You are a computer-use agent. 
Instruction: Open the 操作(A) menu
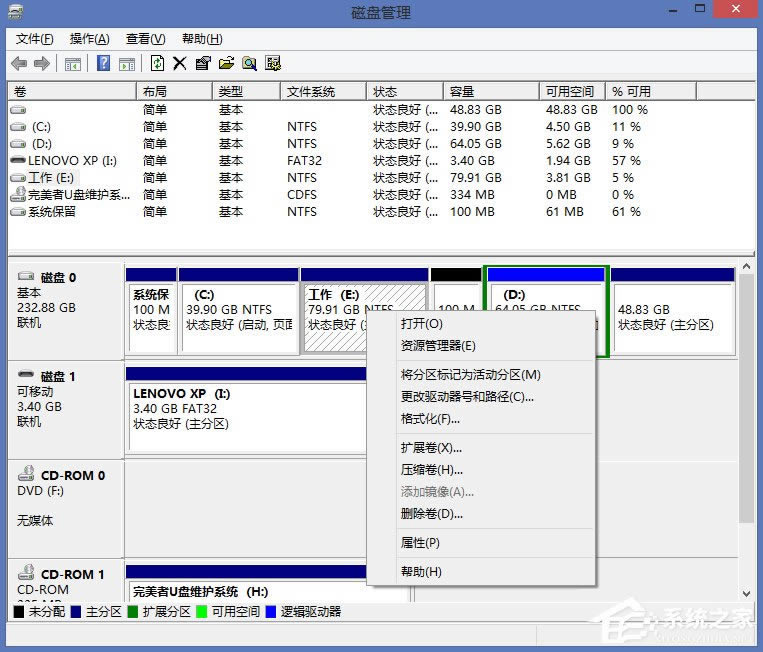coord(89,39)
